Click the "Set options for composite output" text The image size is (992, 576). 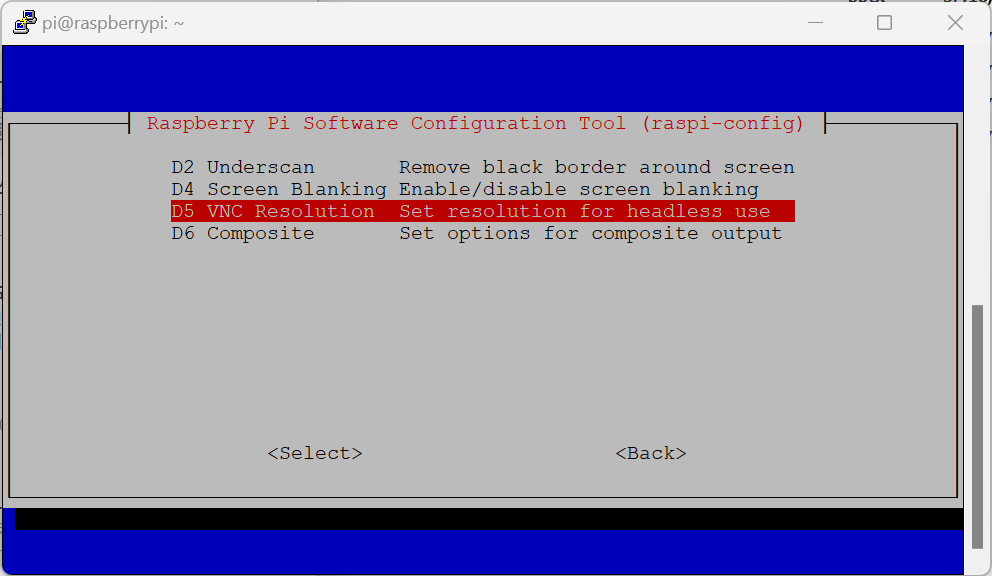591,234
